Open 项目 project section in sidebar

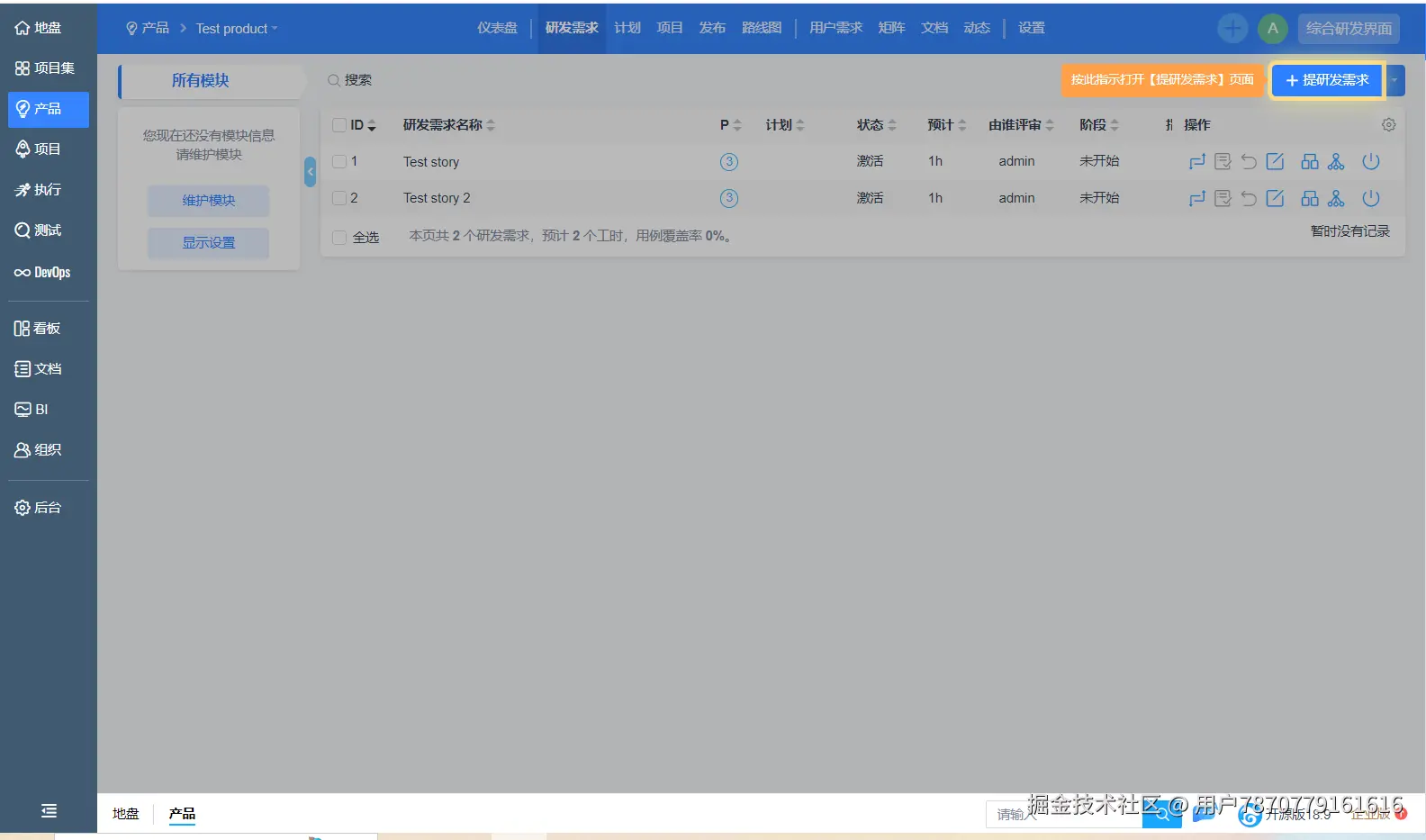pyautogui.click(x=39, y=149)
